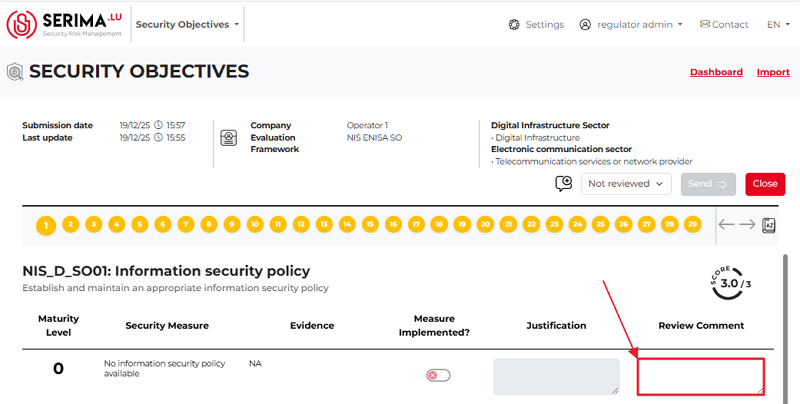Open the A-Z glossary book icon
The height and width of the screenshot is (404, 800).
[769, 225]
